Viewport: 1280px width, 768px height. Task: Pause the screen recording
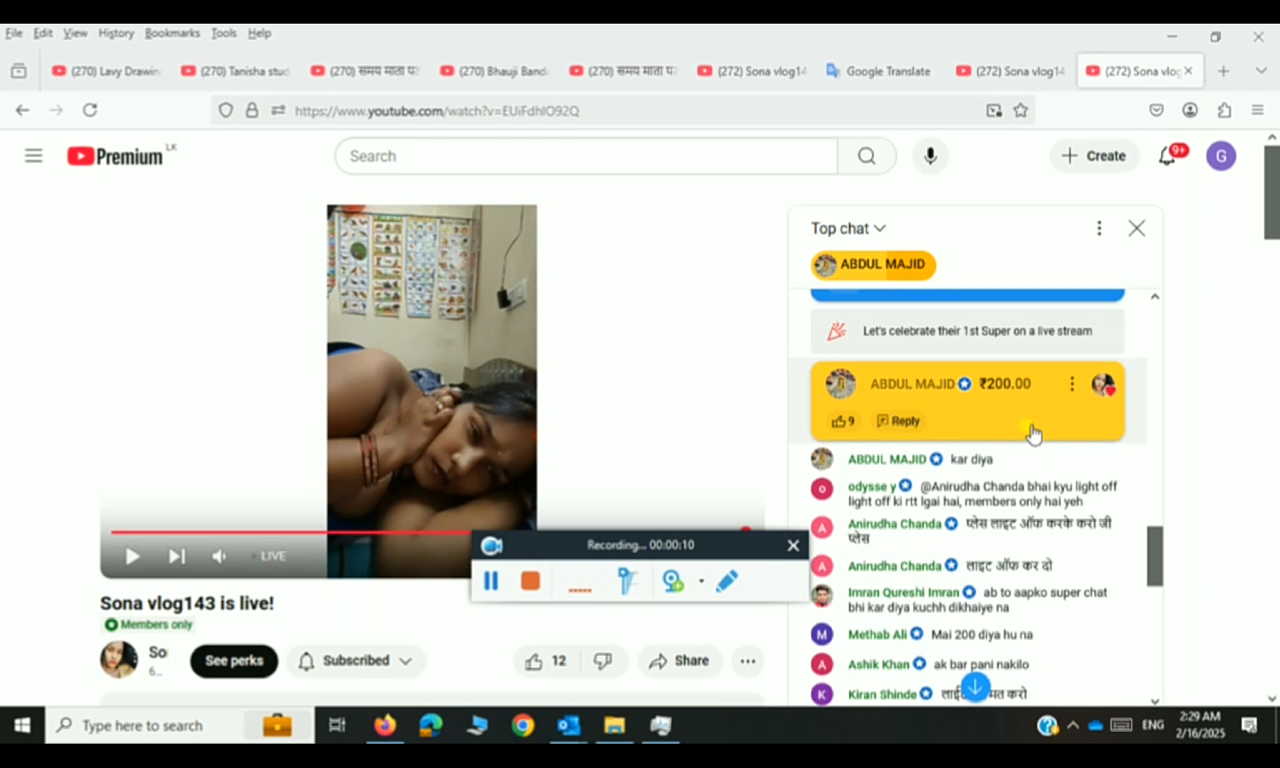pyautogui.click(x=491, y=581)
